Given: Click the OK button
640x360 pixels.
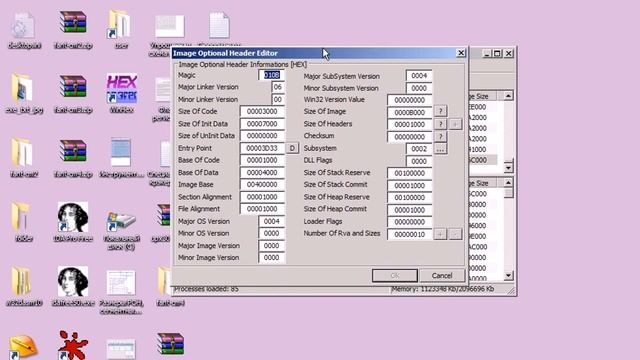Looking at the screenshot, I should pyautogui.click(x=395, y=276).
